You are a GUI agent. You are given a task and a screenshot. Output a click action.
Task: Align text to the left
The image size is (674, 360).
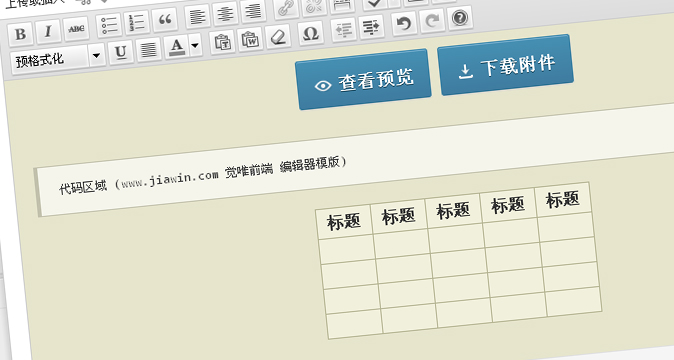(197, 16)
